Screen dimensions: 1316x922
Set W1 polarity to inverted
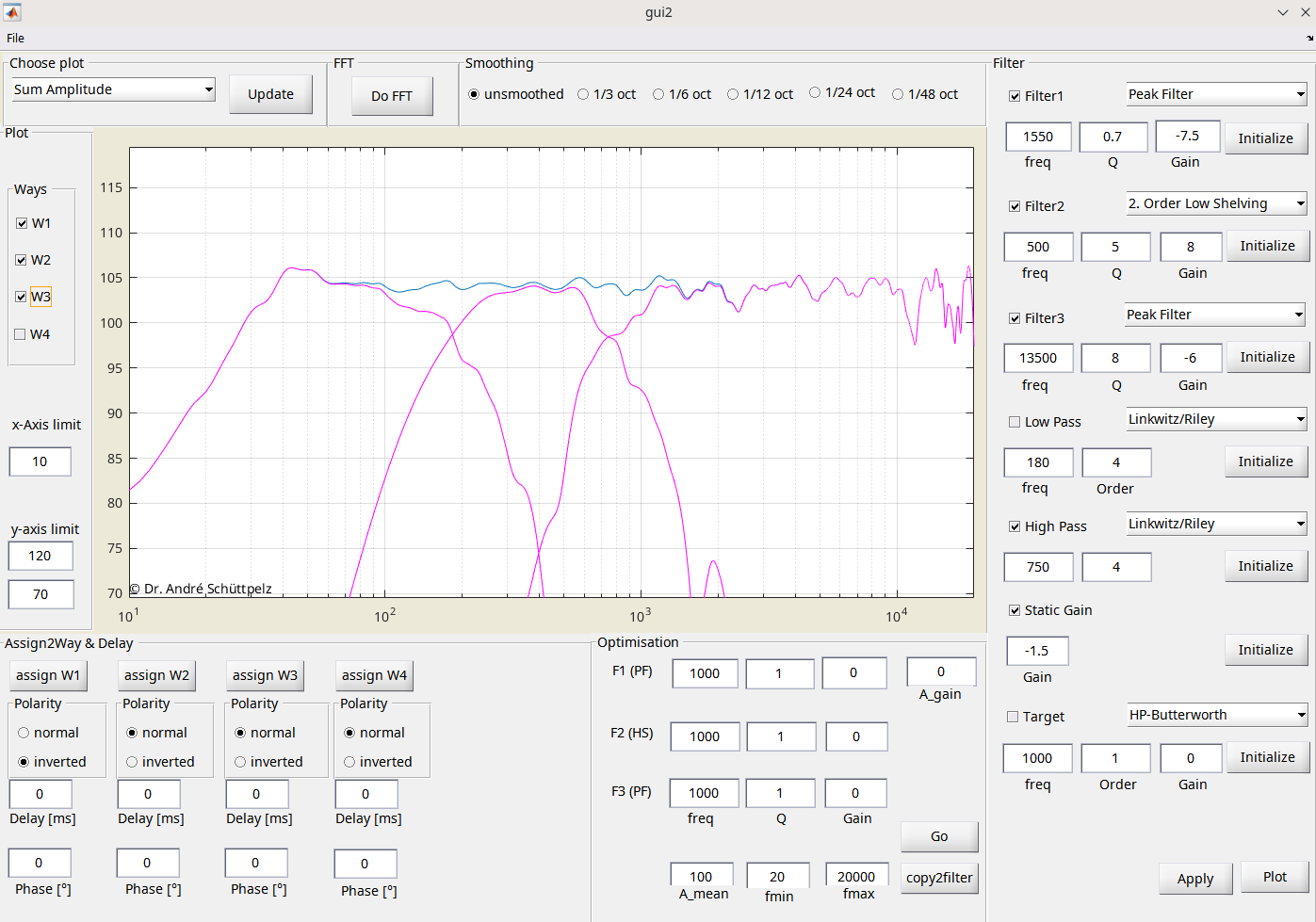coord(52,762)
